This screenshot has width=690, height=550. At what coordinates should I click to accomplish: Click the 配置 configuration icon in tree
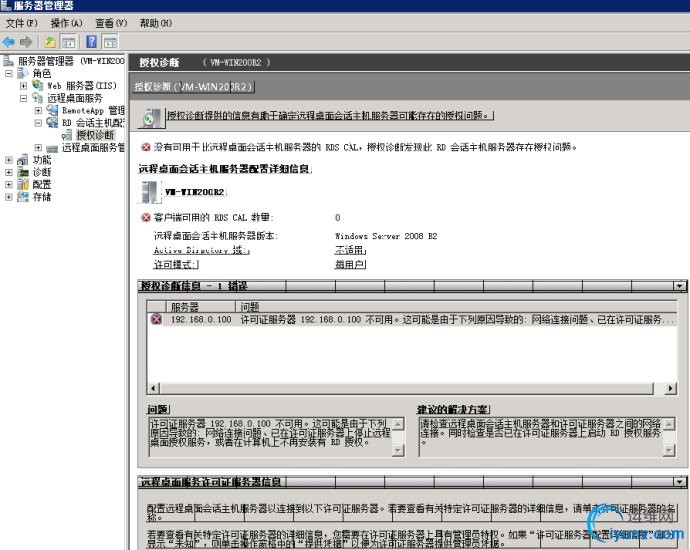click(23, 184)
